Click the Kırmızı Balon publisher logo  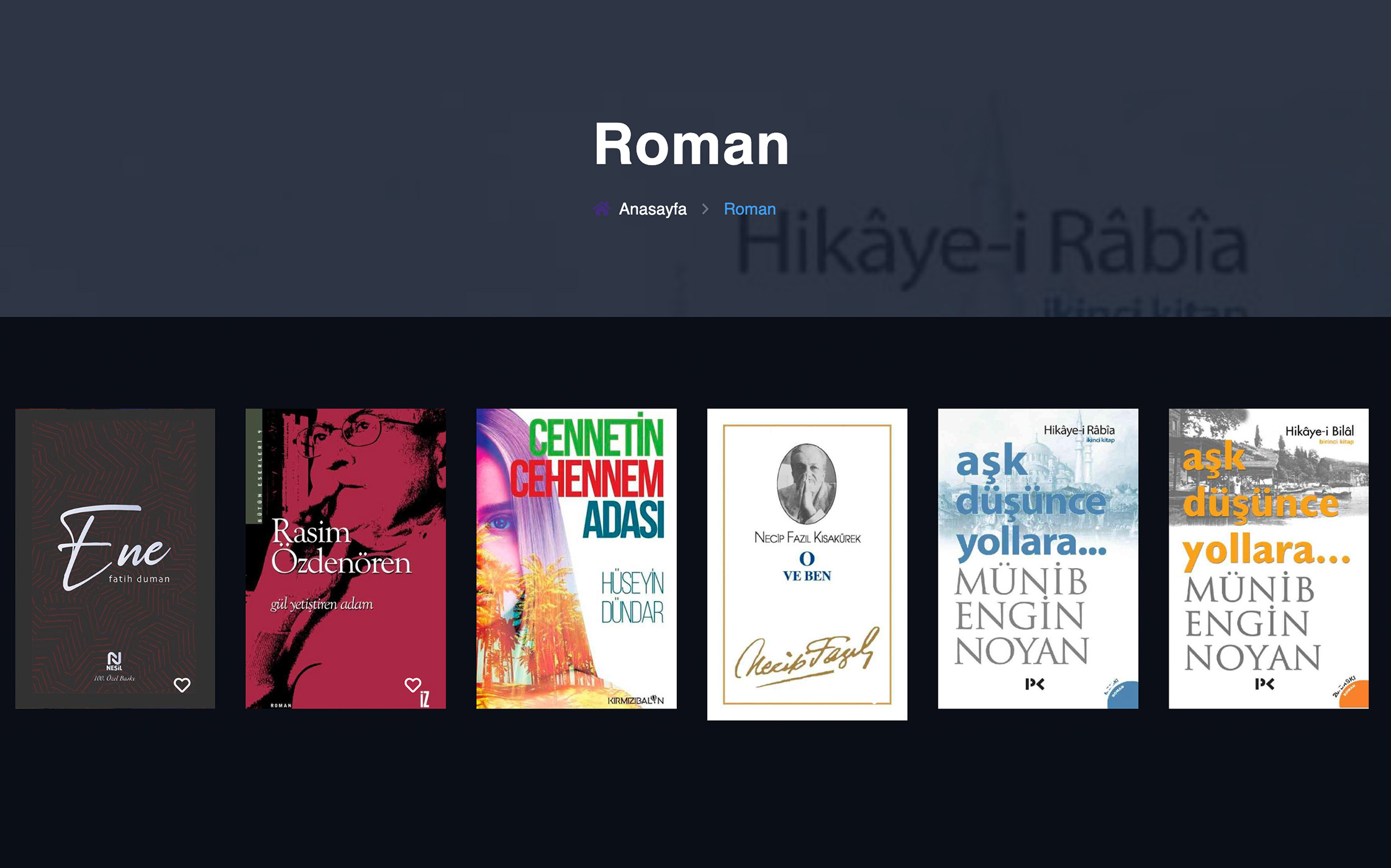coord(636,700)
